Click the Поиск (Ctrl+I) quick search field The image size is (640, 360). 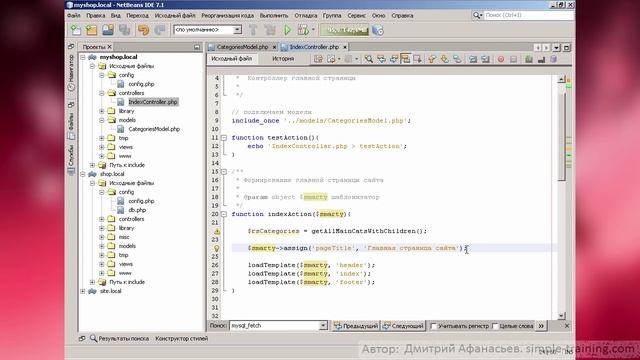pyautogui.click(x=529, y=16)
